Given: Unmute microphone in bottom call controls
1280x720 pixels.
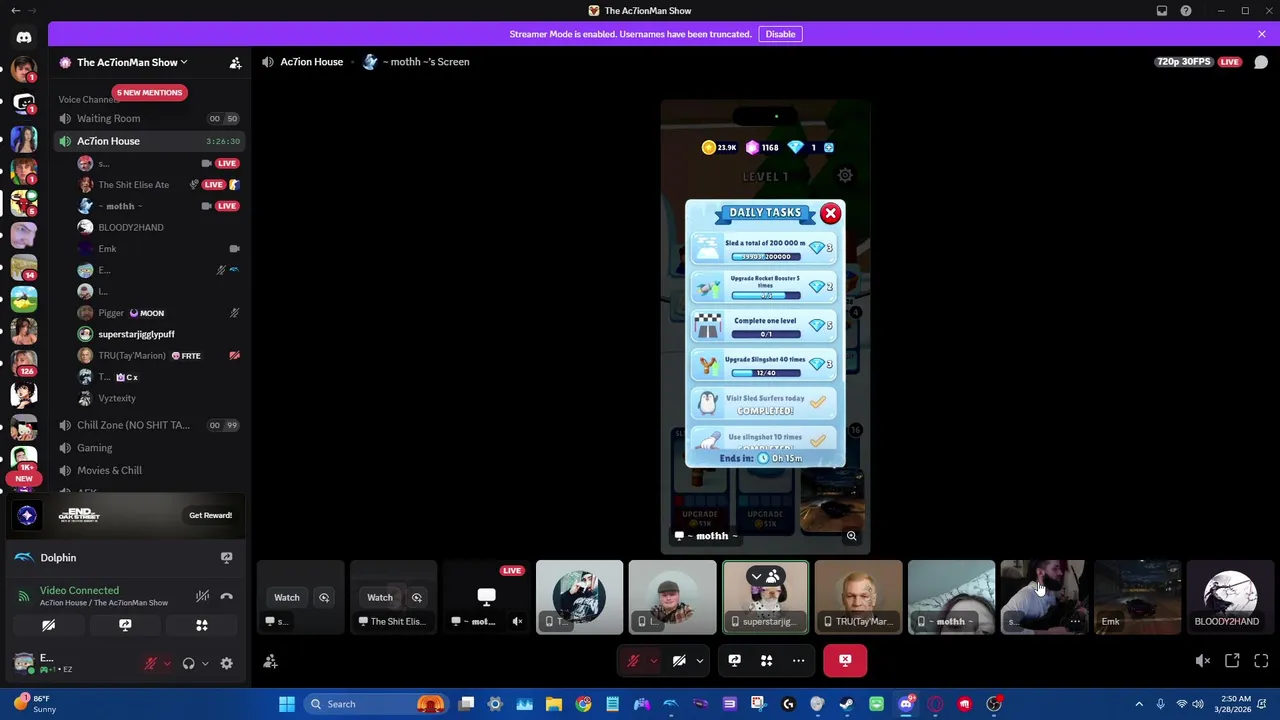Looking at the screenshot, I should [633, 660].
